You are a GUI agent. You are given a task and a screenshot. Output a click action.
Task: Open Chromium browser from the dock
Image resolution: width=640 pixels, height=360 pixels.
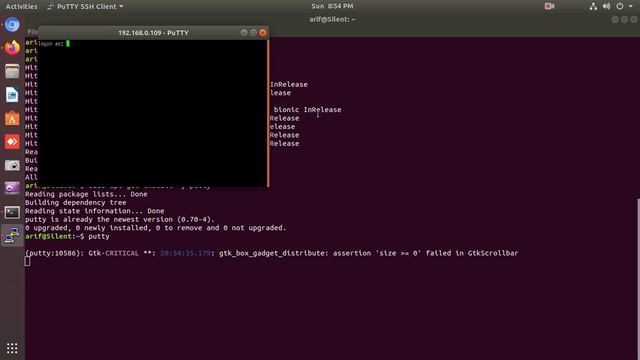tap(12, 25)
